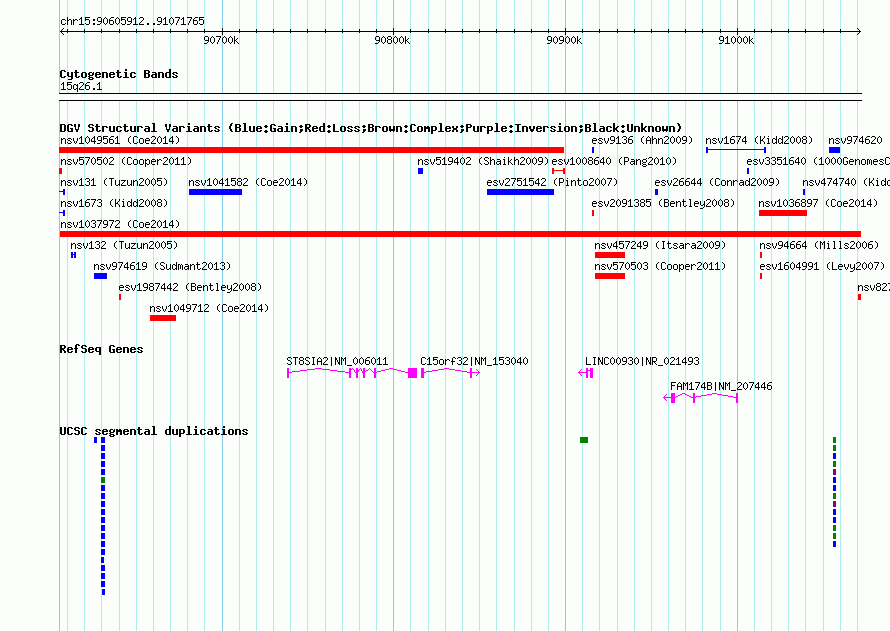Click the esv2091385 (Bentley2008) red marker
Viewport: 890px width, 631px height.
(593, 213)
